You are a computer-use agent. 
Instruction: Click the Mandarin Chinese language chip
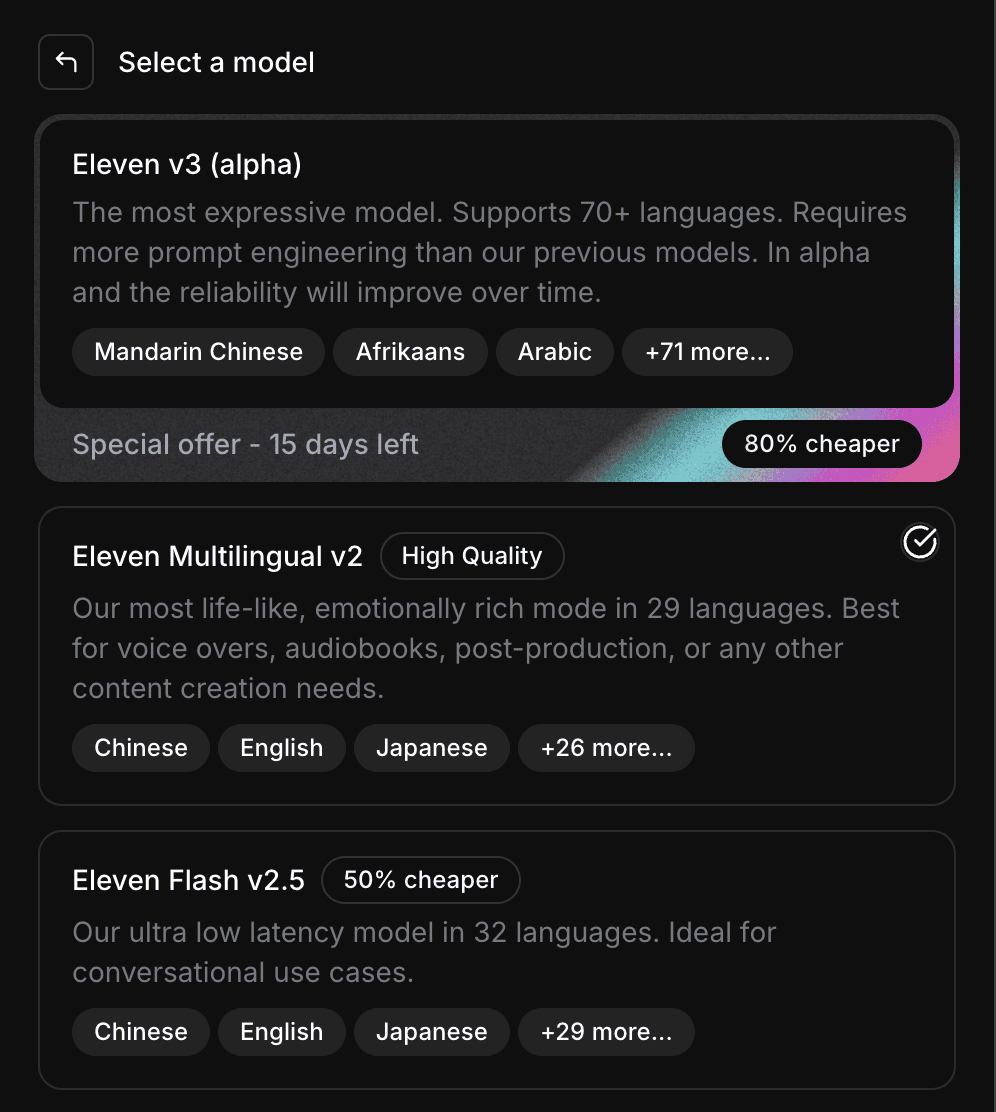coord(197,351)
